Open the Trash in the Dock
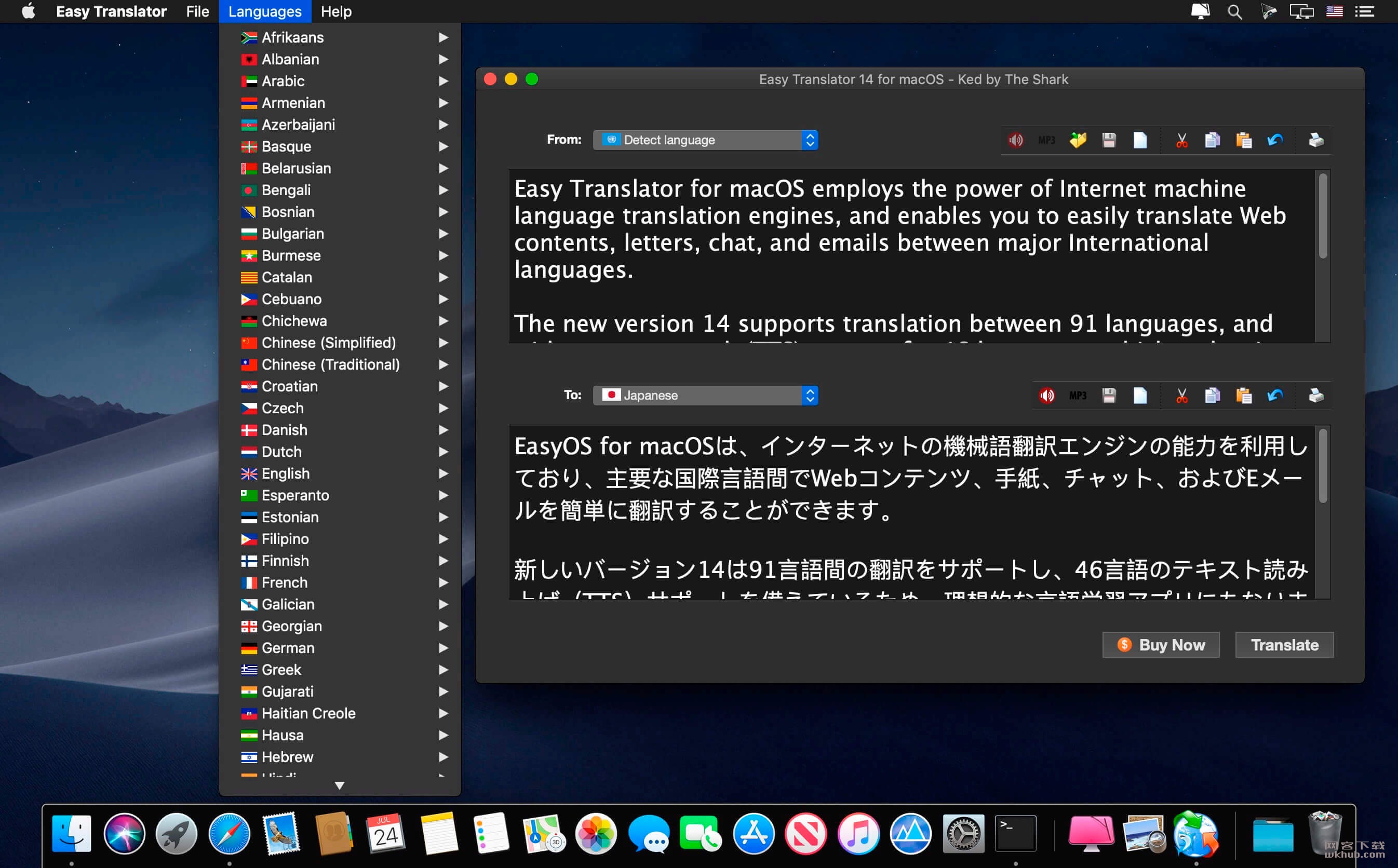Viewport: 1398px width, 868px height. click(1324, 833)
